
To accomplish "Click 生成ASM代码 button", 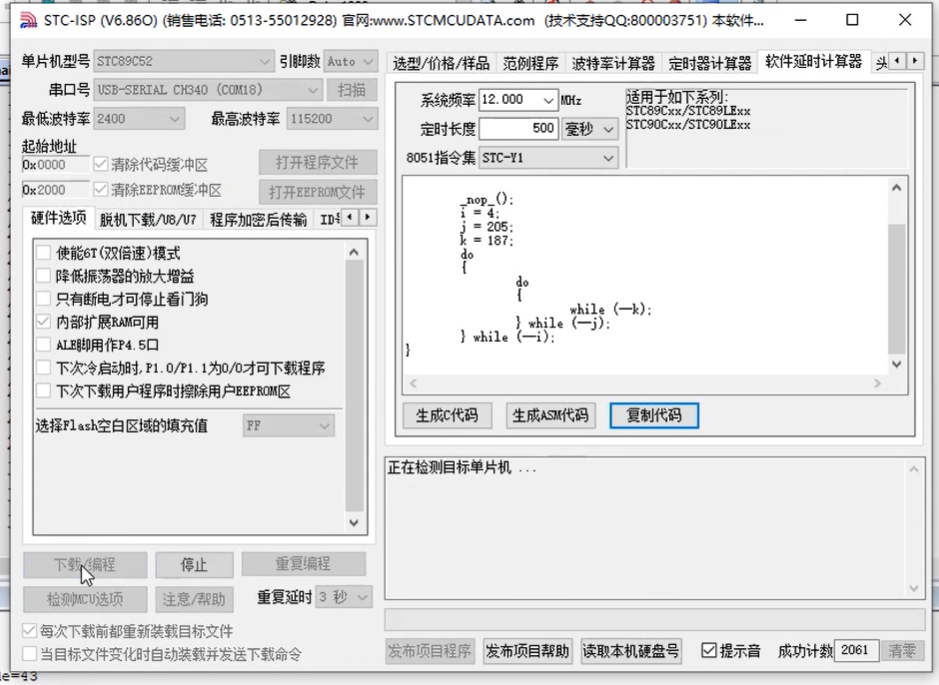I will click(x=551, y=415).
